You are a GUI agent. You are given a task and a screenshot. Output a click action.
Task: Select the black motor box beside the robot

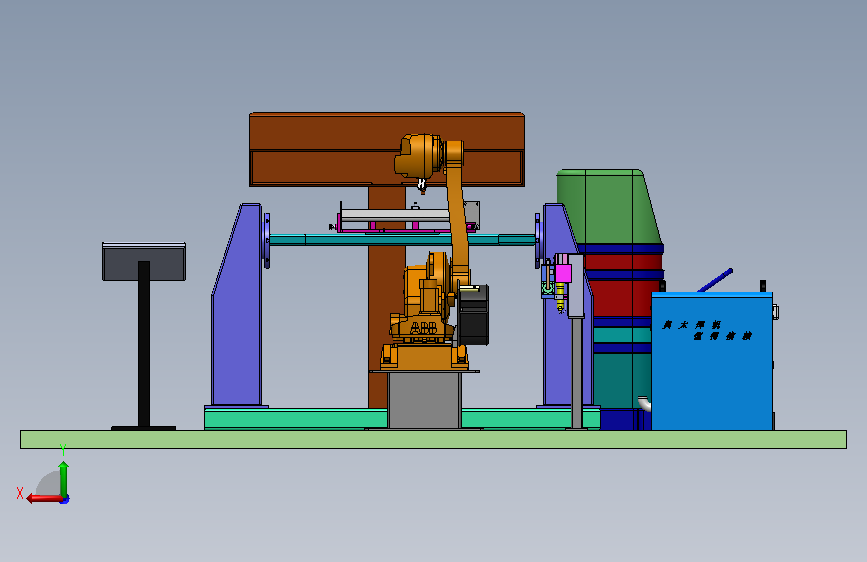[473, 315]
